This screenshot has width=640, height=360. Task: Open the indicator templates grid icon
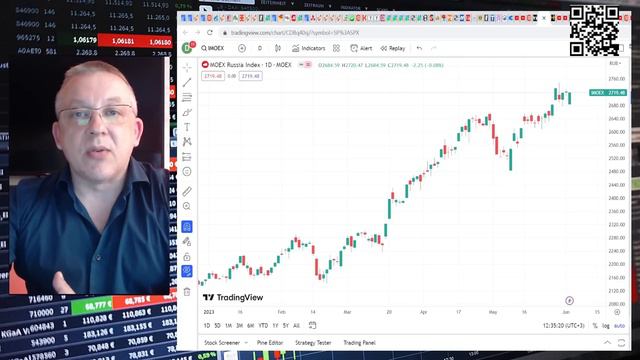tap(336, 48)
